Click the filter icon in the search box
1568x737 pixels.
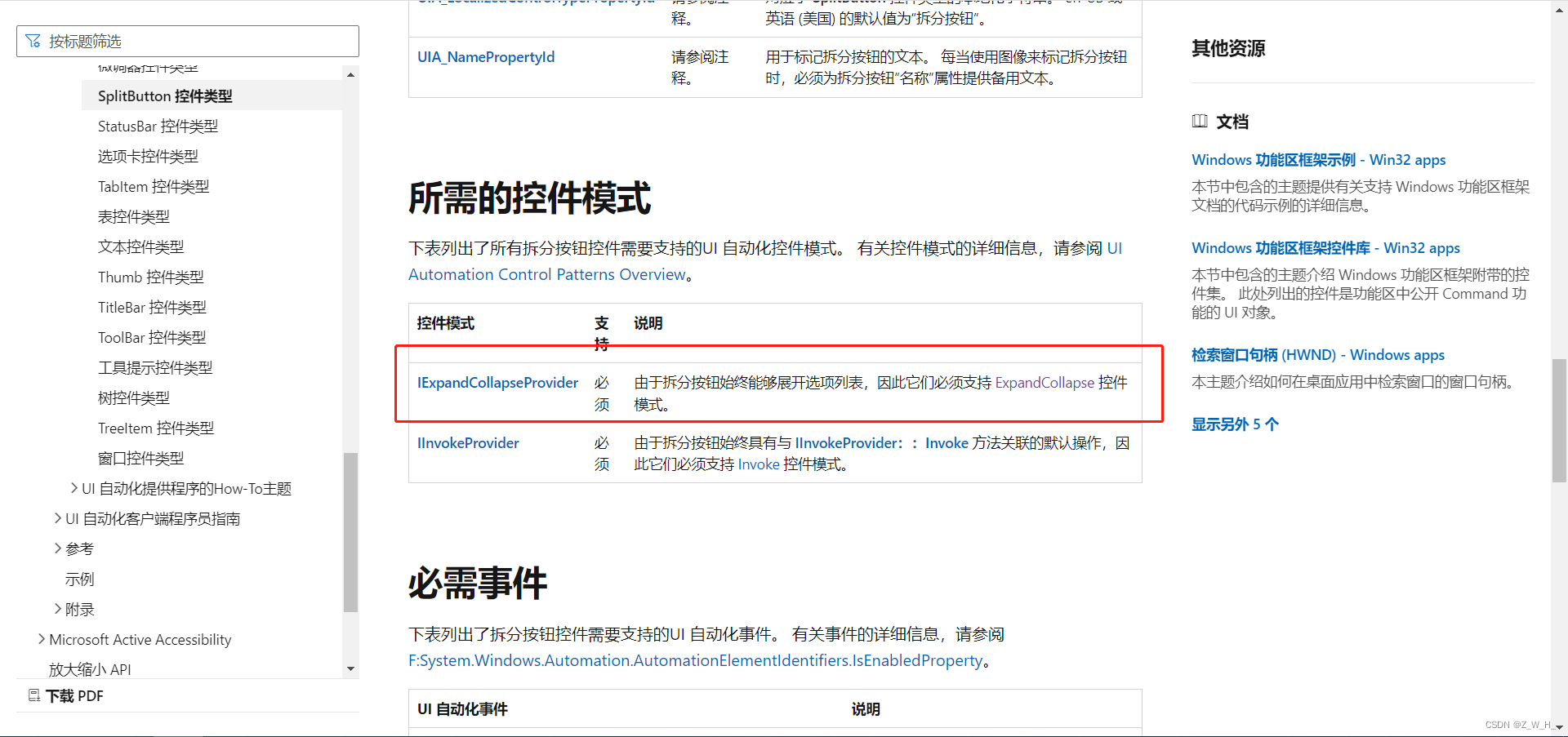tap(33, 40)
